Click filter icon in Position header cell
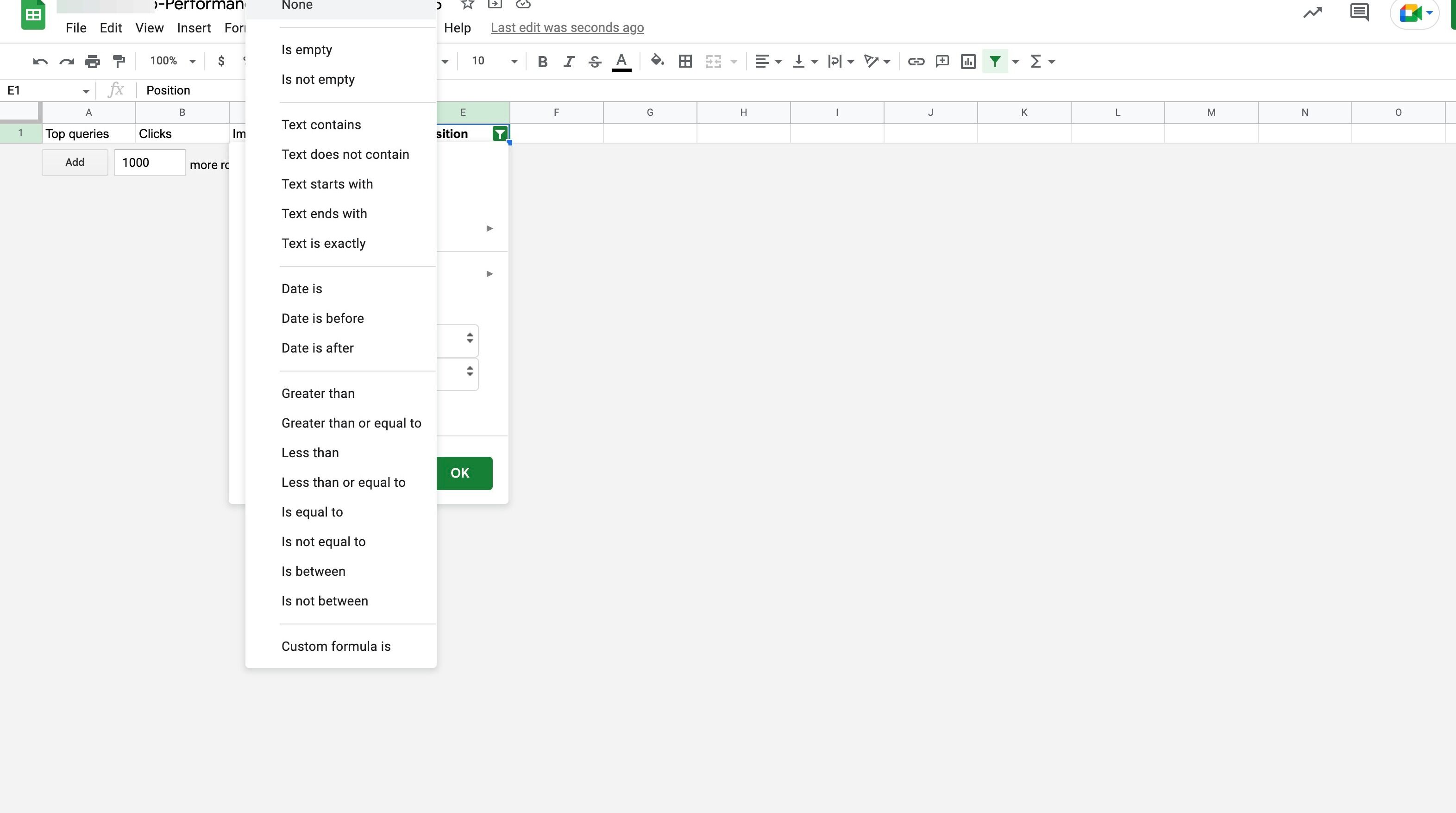The width and height of the screenshot is (1456, 813). (500, 134)
